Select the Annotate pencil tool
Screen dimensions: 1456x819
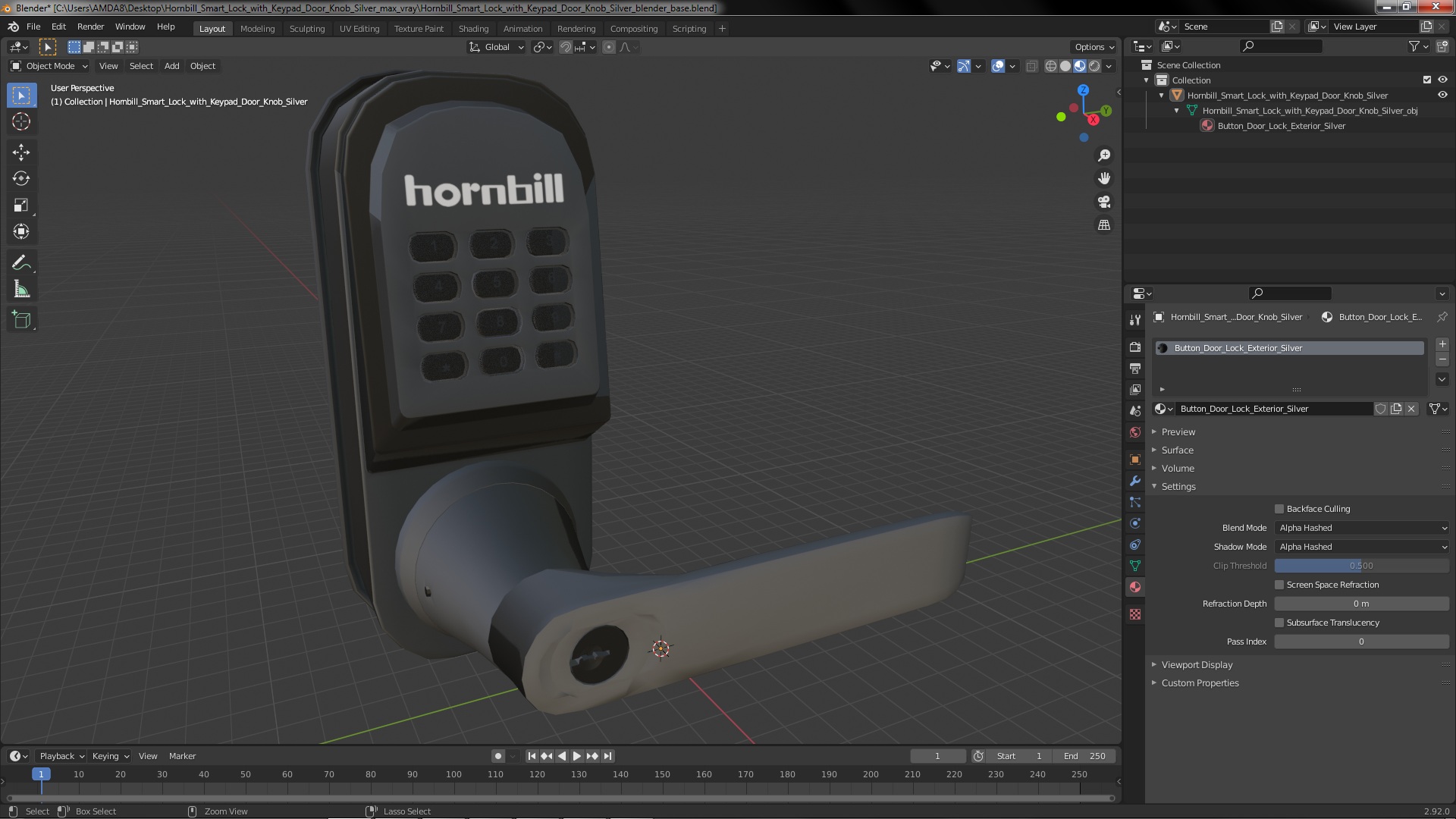tap(21, 263)
